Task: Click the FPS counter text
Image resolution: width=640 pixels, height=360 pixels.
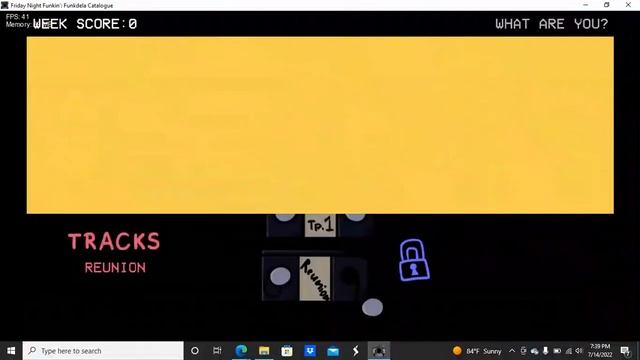Action: (x=18, y=17)
